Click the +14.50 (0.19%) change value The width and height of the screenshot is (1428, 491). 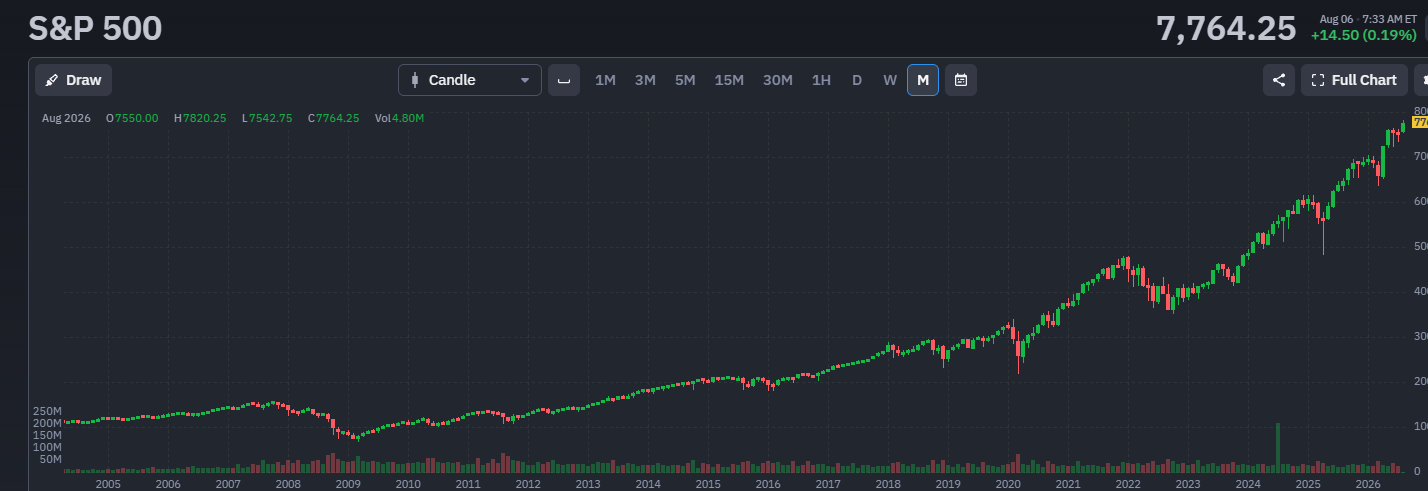1364,35
